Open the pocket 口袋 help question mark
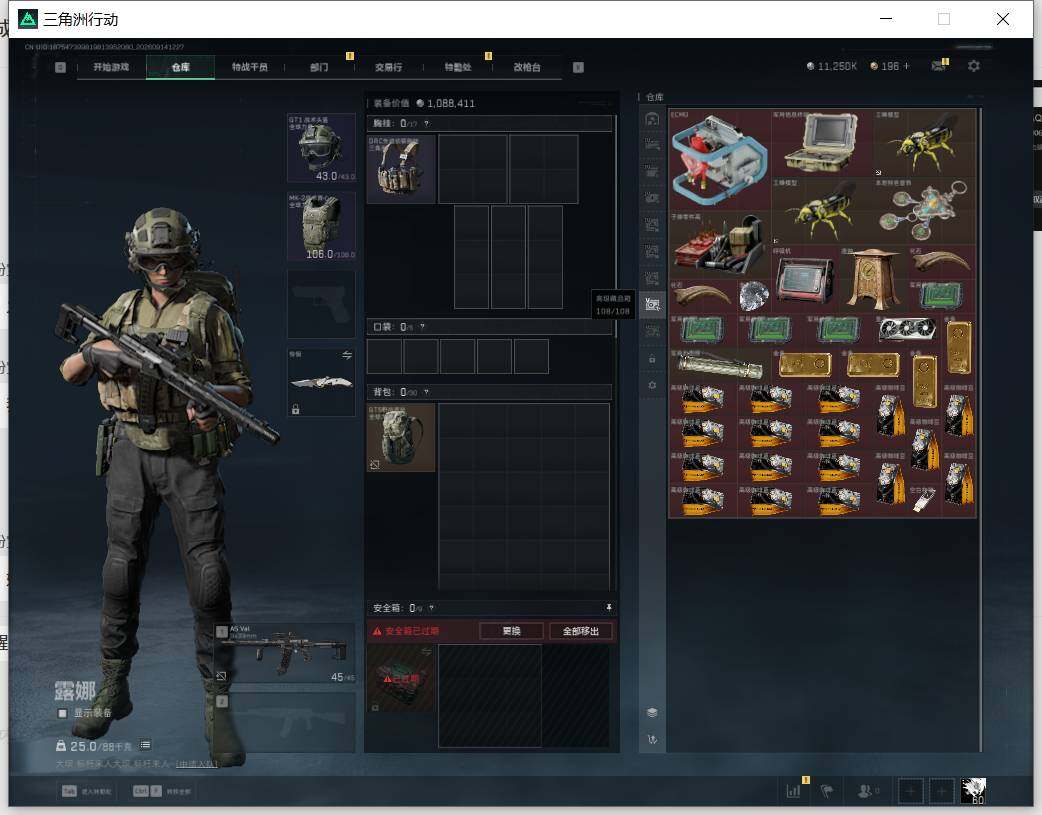Viewport: 1042px width, 815px height. coord(422,327)
